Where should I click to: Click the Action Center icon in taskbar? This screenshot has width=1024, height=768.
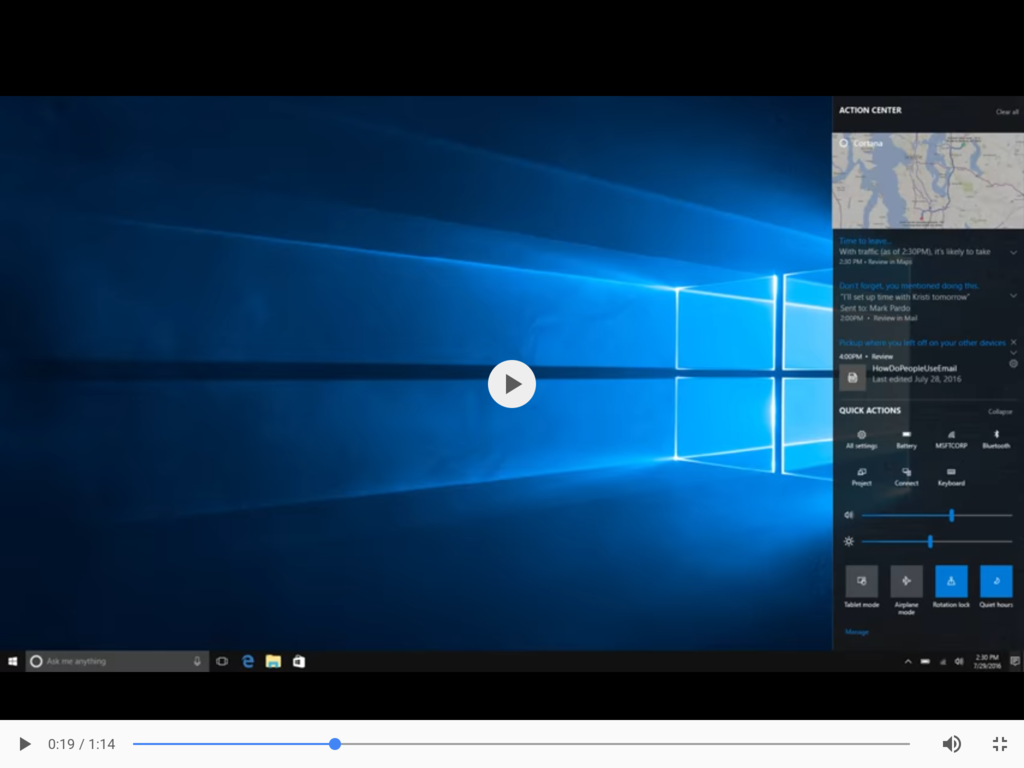coord(1014,662)
